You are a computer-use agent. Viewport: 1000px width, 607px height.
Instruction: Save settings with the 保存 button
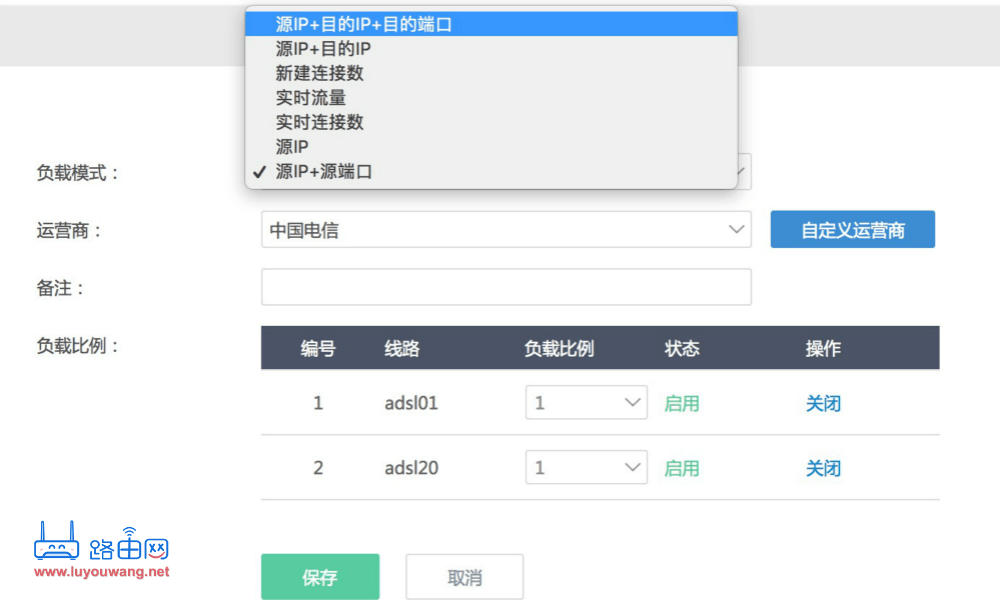coord(320,576)
